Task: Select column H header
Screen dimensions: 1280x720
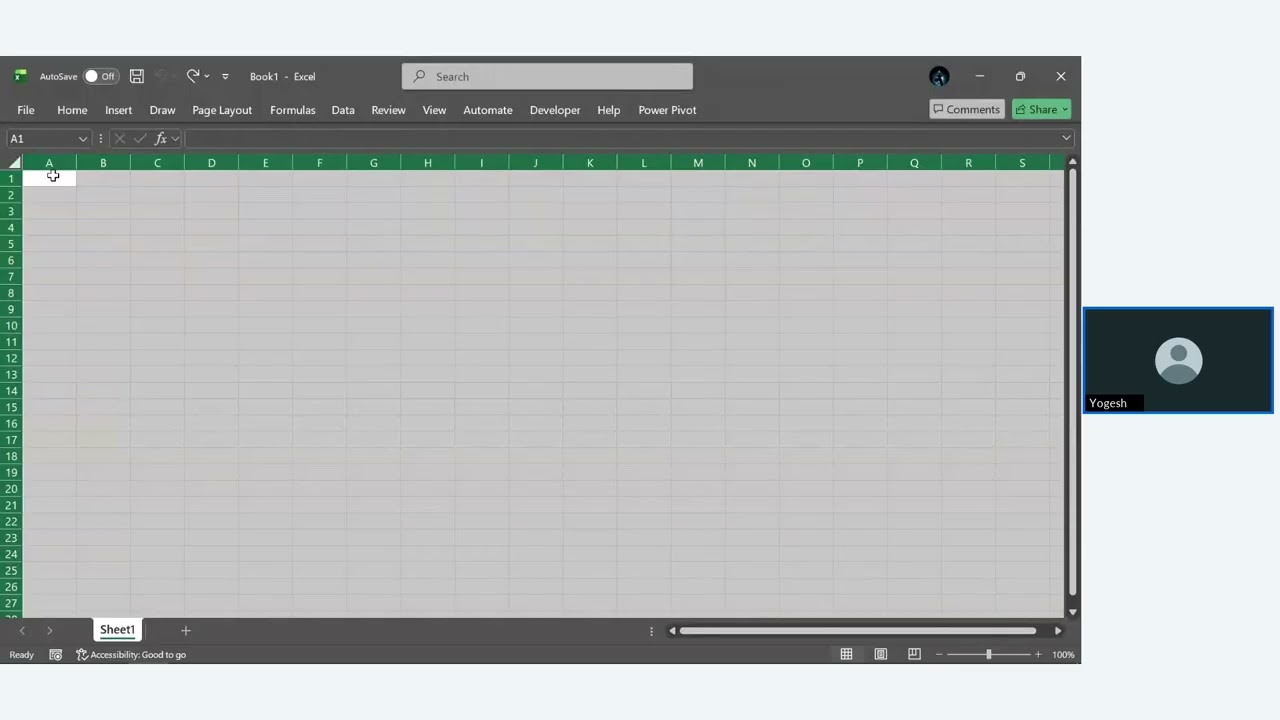Action: coord(427,162)
